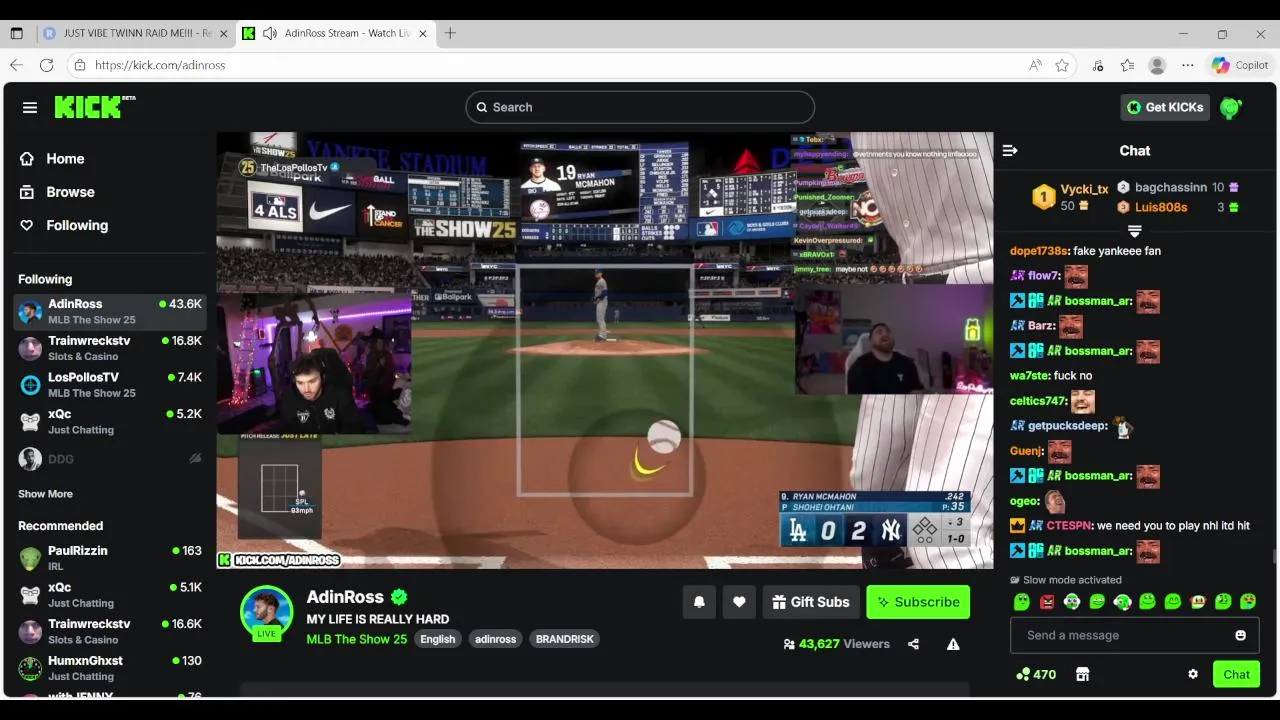
Task: Open HumxnGhxst in Recommended channels
Action: coord(110,668)
